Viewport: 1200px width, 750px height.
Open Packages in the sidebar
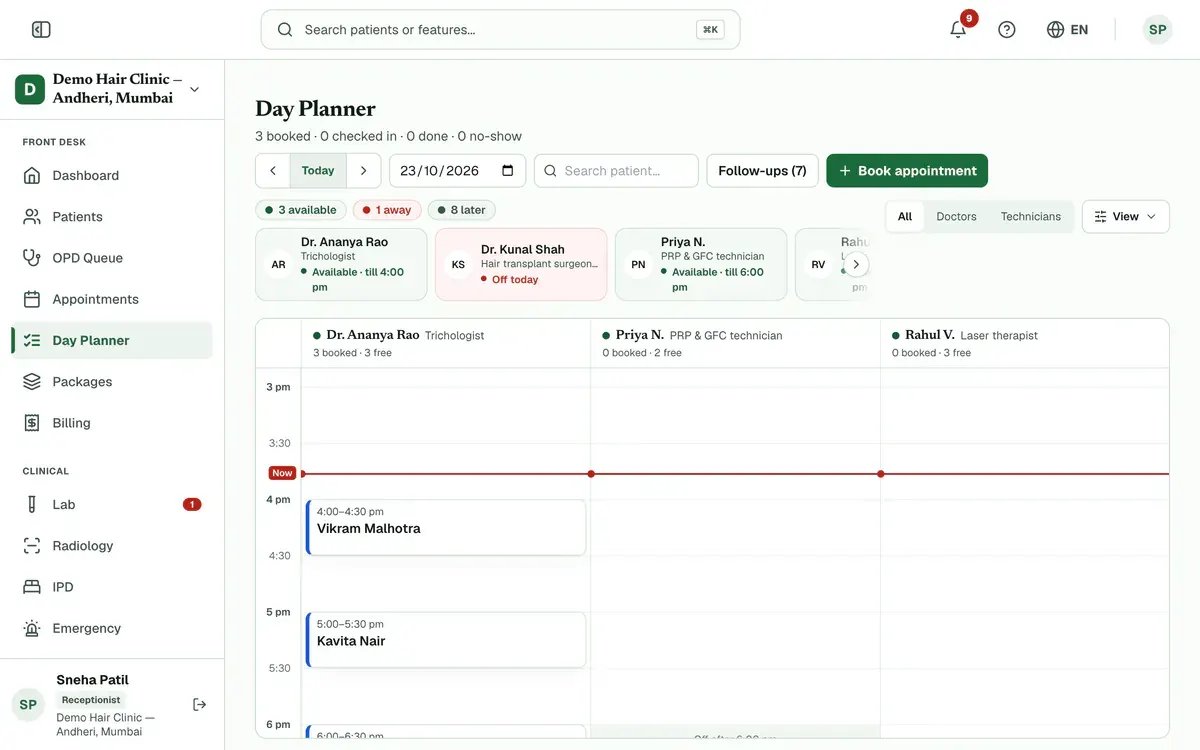112,382
